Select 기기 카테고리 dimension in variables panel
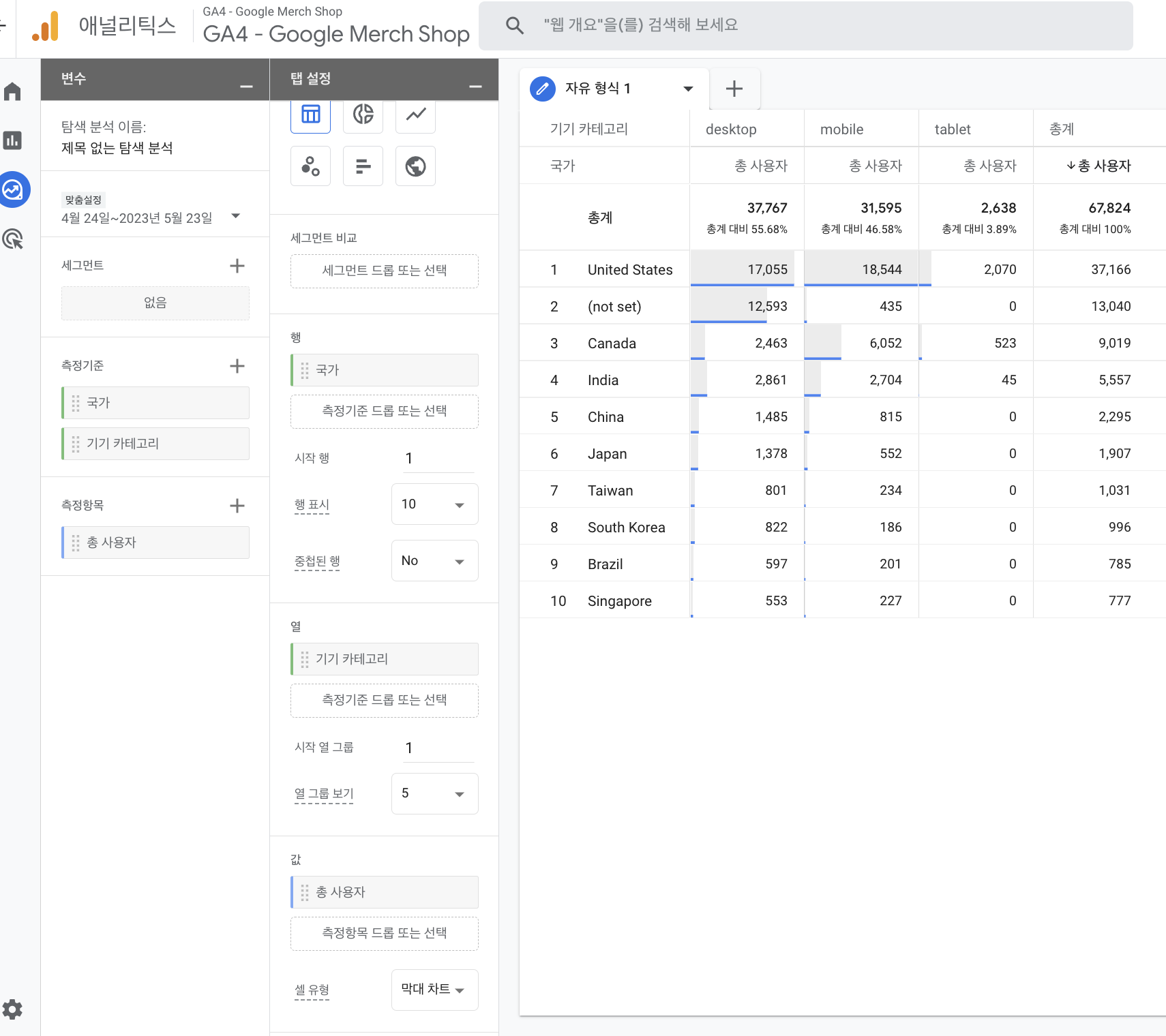Viewport: 1166px width, 1036px height. click(155, 444)
